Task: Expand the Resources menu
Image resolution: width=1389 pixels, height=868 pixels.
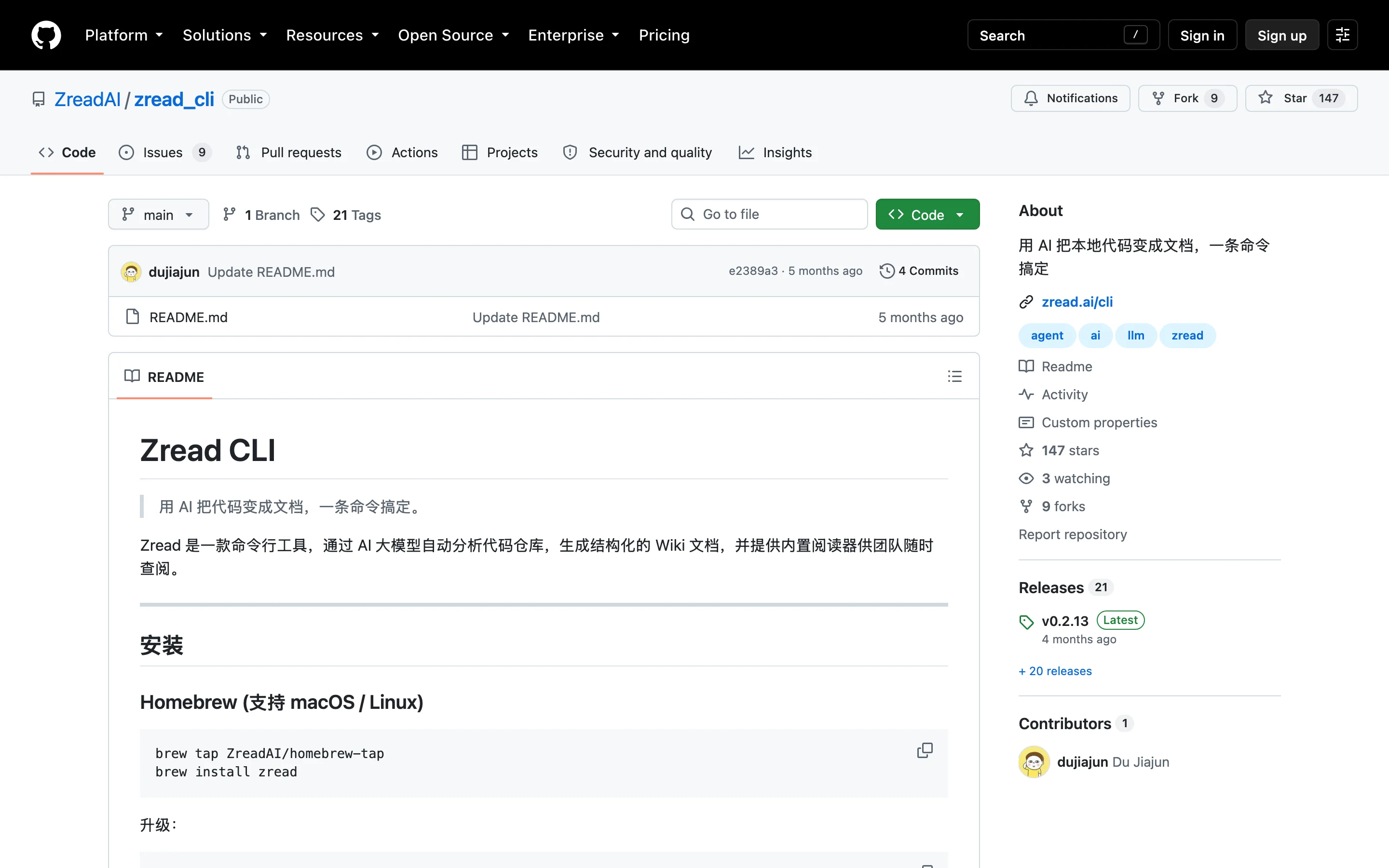Action: pos(333,35)
